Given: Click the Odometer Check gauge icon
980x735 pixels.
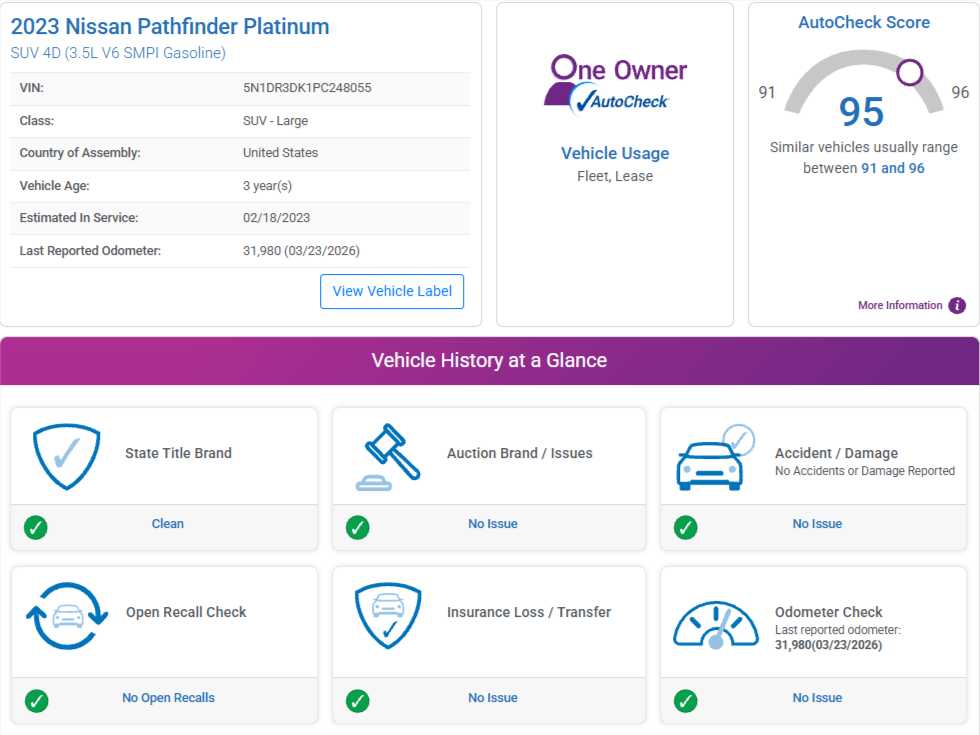Looking at the screenshot, I should (716, 624).
